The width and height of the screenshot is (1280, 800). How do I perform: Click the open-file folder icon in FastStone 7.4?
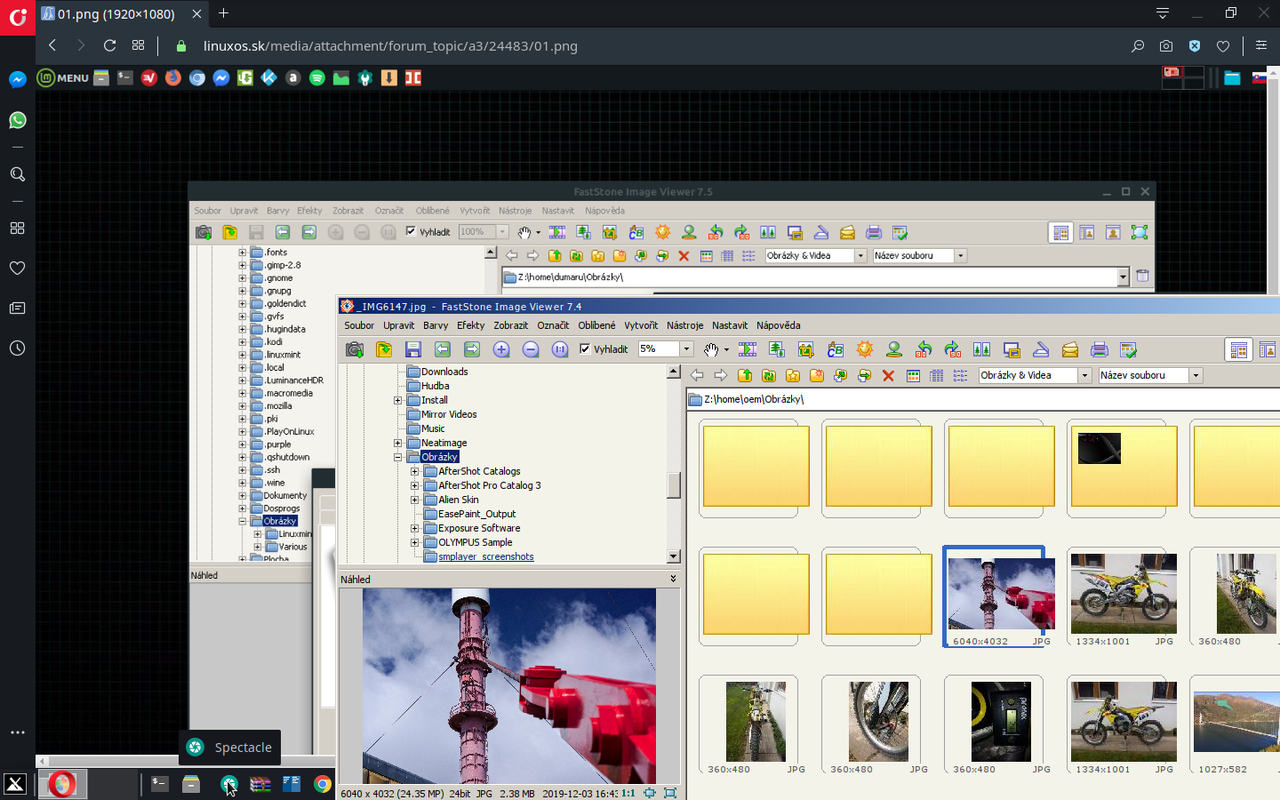(x=384, y=349)
